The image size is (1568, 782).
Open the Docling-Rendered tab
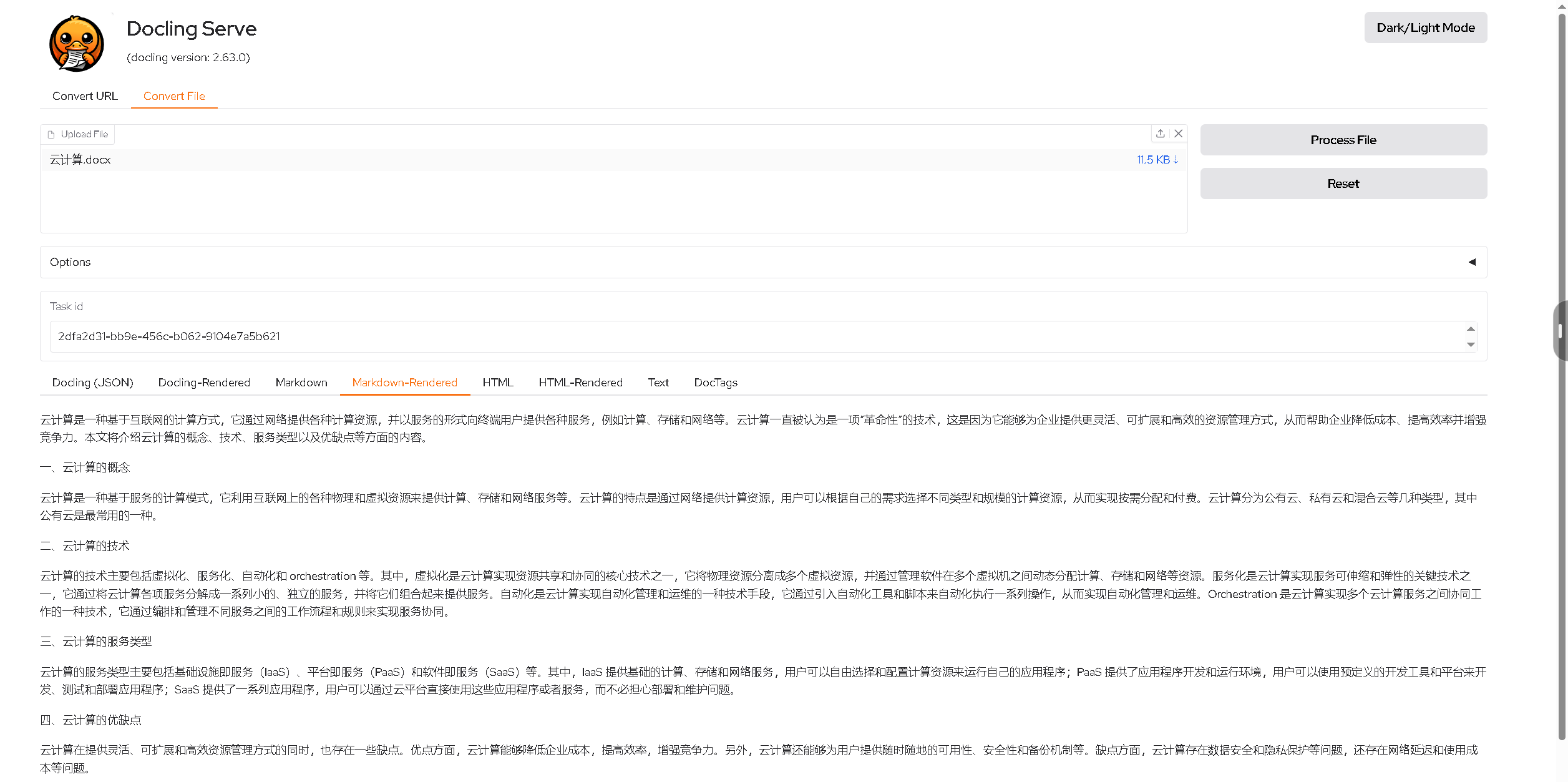[204, 382]
